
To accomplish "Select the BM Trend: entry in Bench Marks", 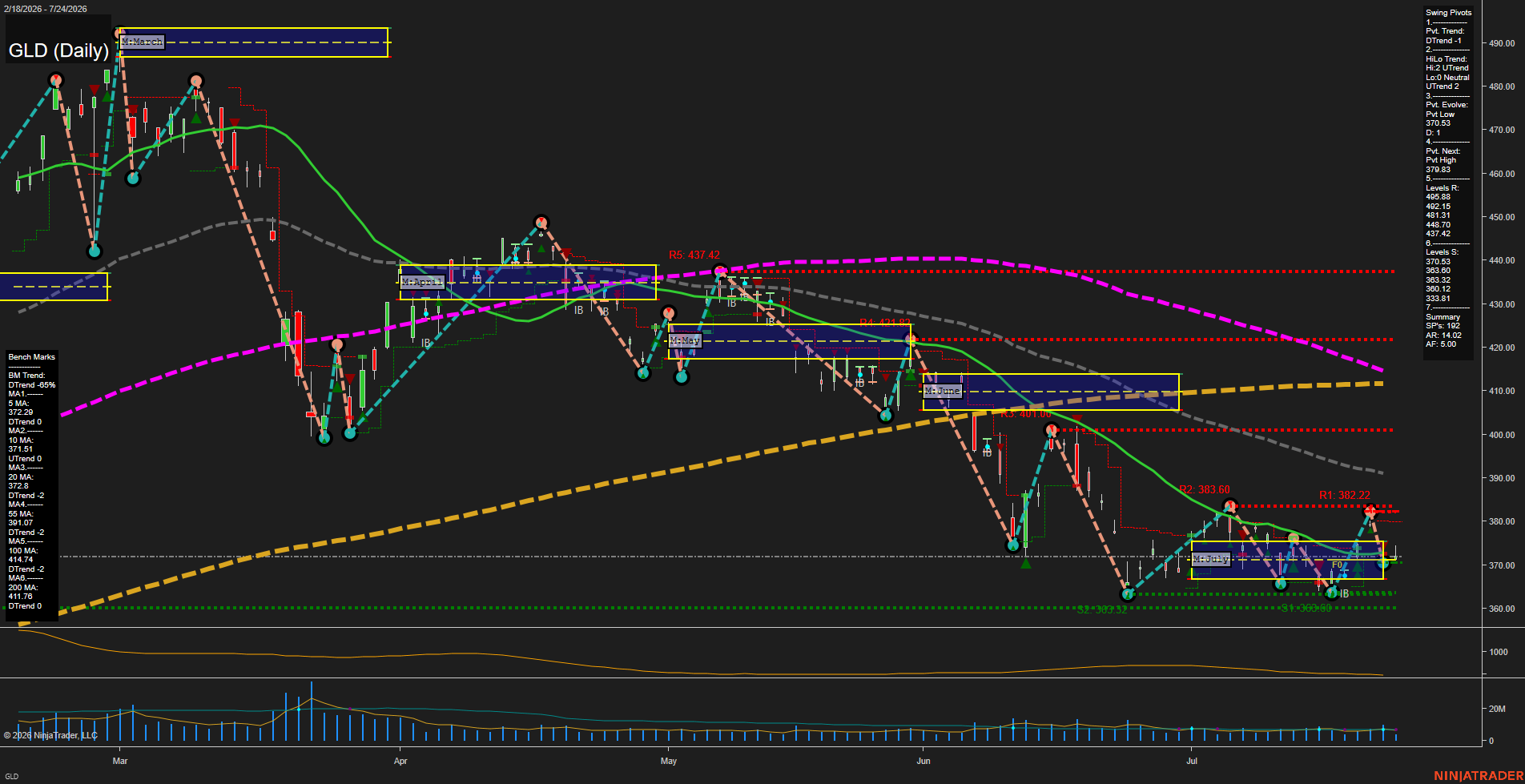I will pos(26,376).
